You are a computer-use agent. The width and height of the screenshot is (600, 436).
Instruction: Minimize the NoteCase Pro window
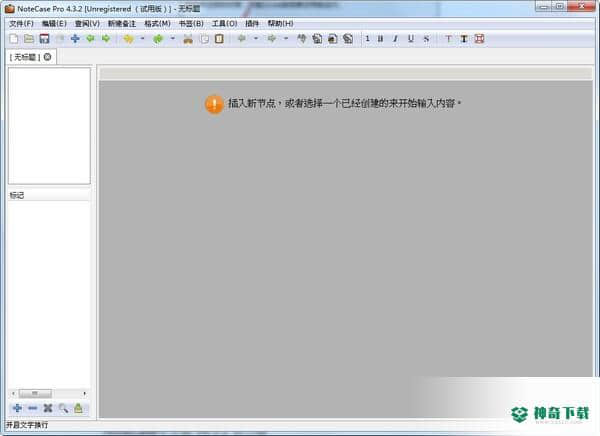point(543,6)
